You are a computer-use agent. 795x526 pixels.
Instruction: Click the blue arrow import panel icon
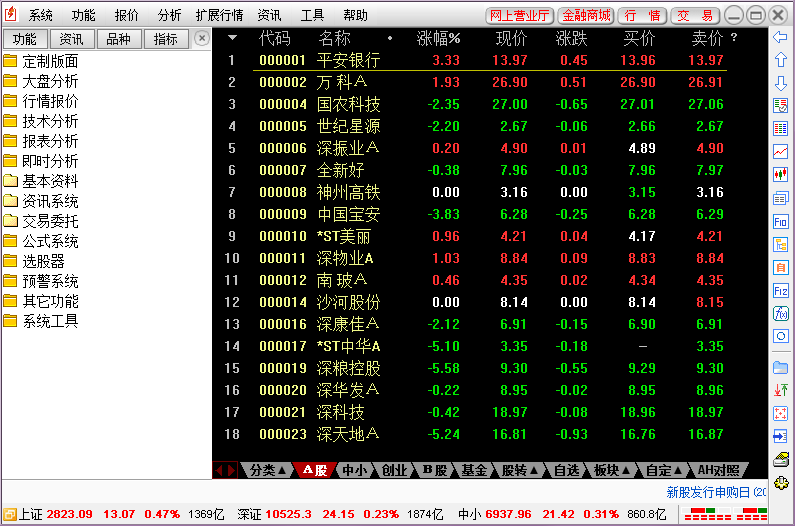pos(781,436)
